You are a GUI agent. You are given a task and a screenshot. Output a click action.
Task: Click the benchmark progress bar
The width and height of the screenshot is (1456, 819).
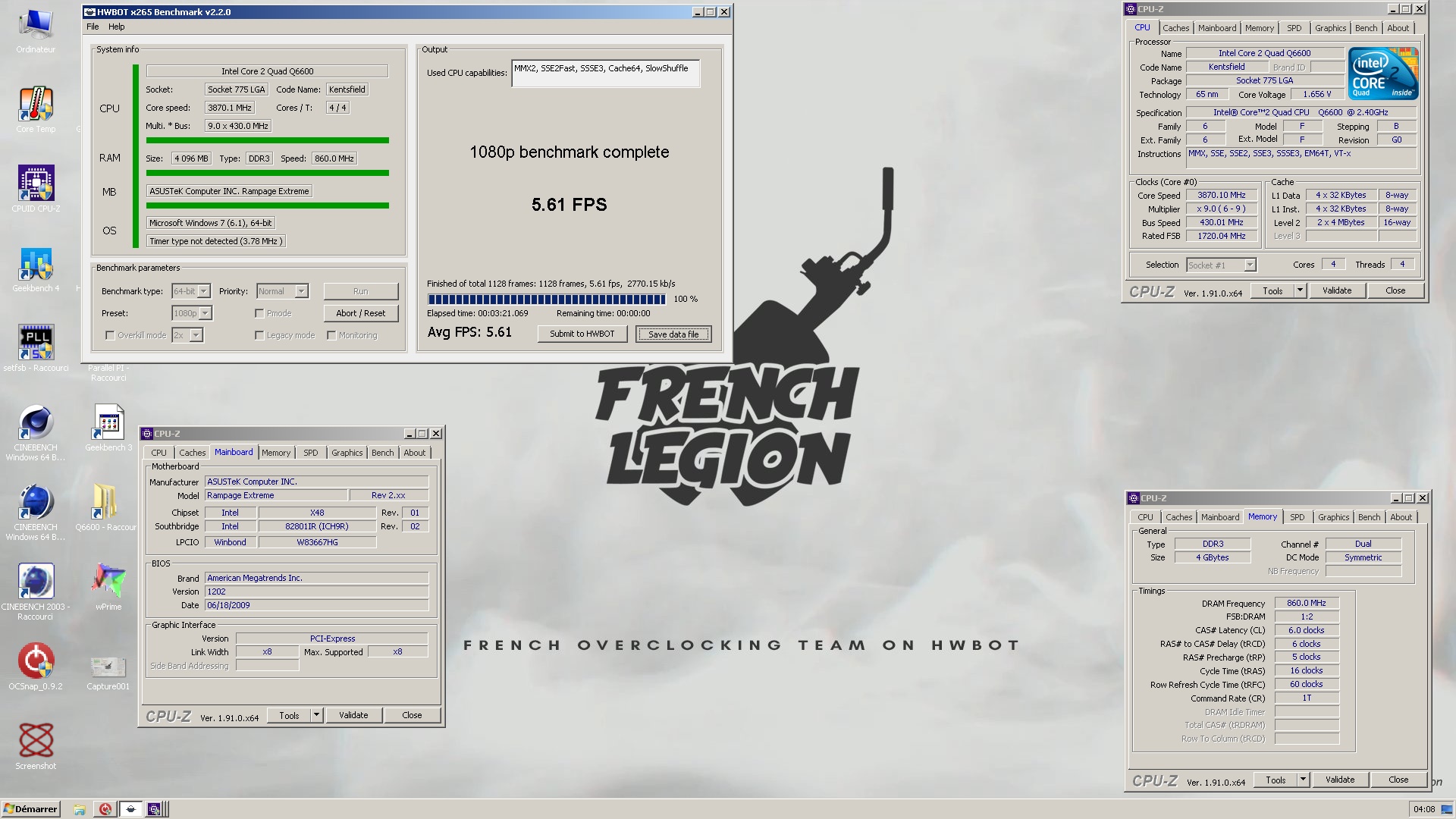pos(546,299)
